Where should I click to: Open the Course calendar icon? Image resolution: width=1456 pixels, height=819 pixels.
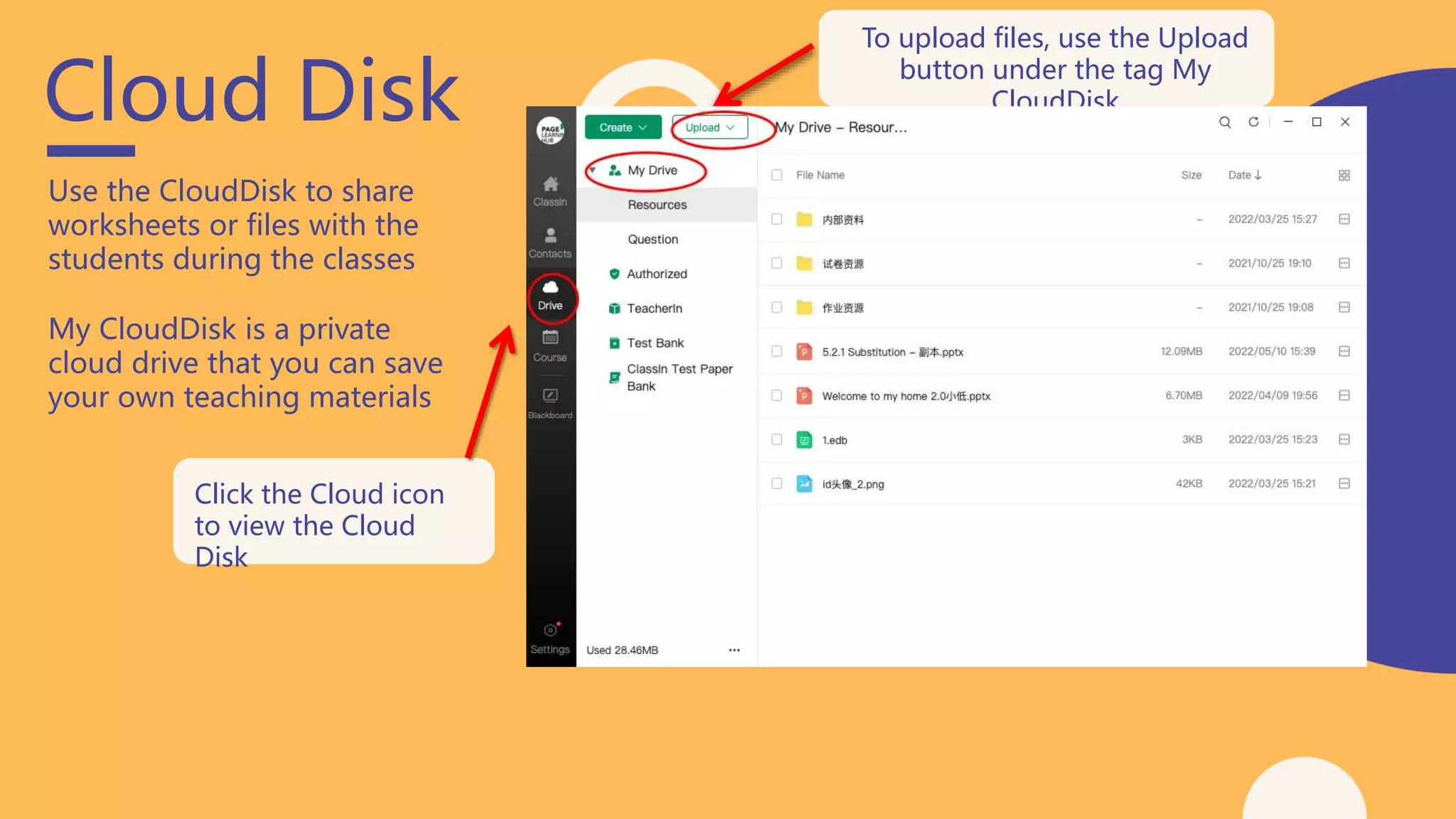(x=550, y=338)
